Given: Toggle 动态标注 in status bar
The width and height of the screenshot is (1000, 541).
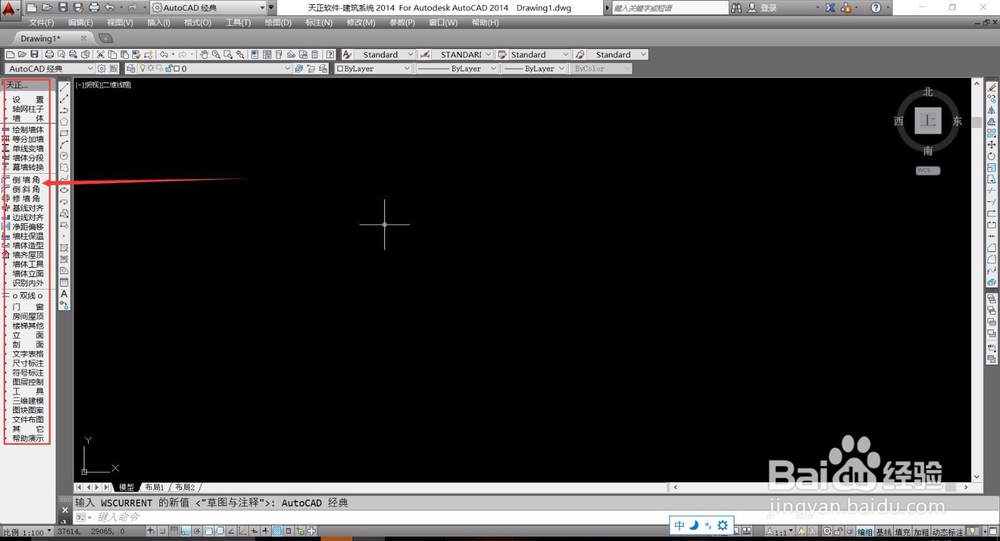Looking at the screenshot, I should 948,532.
